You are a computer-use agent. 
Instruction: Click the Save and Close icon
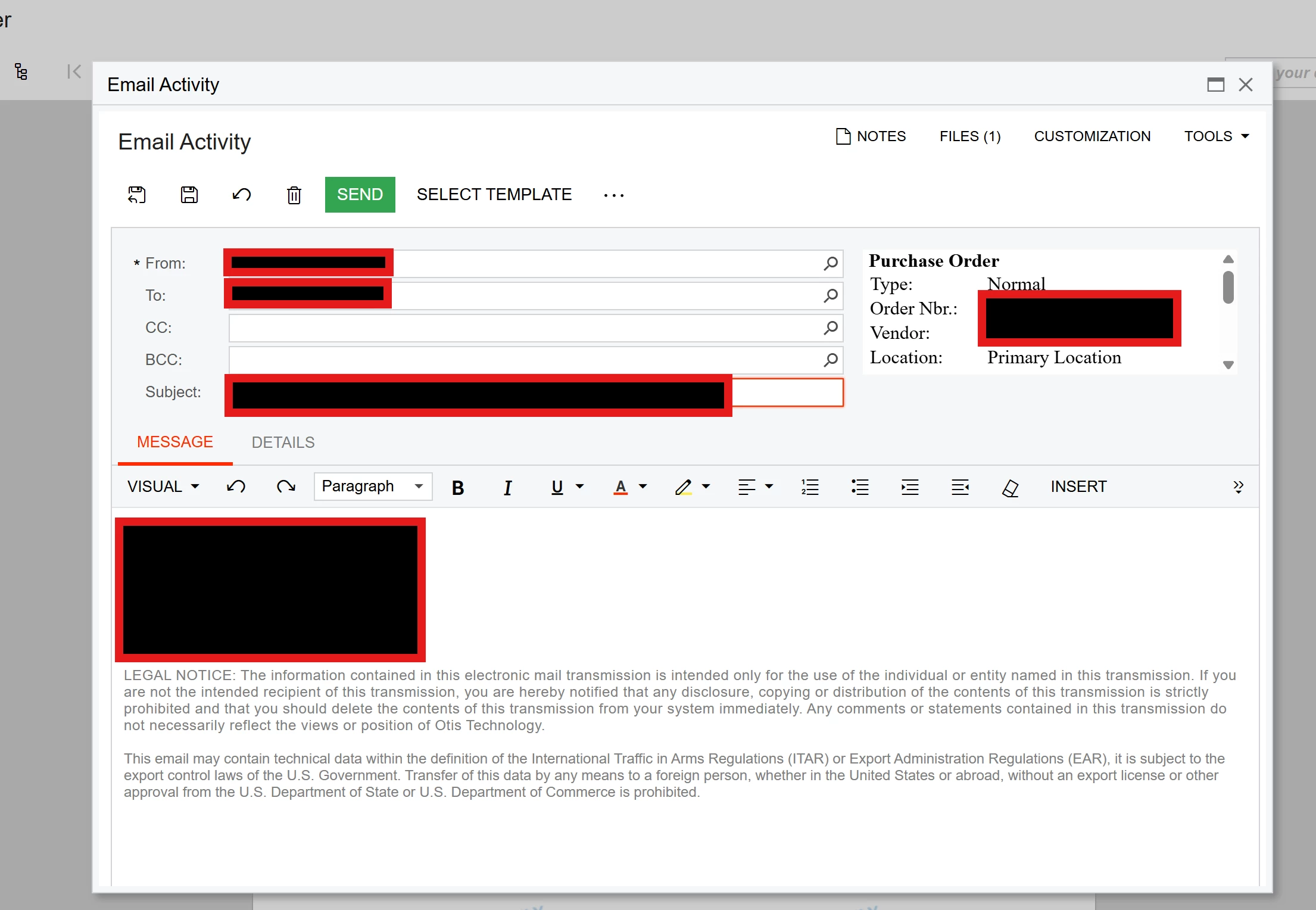(137, 195)
